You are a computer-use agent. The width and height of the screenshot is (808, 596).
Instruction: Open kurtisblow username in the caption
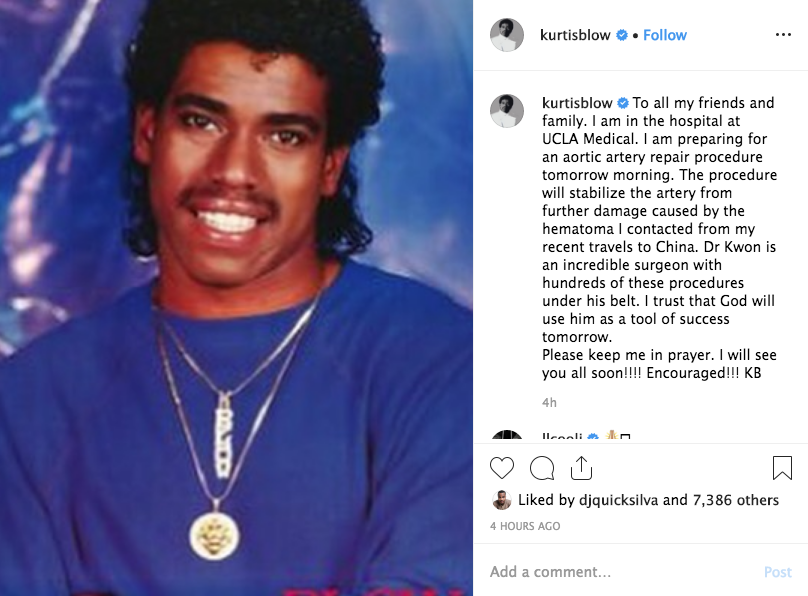577,103
